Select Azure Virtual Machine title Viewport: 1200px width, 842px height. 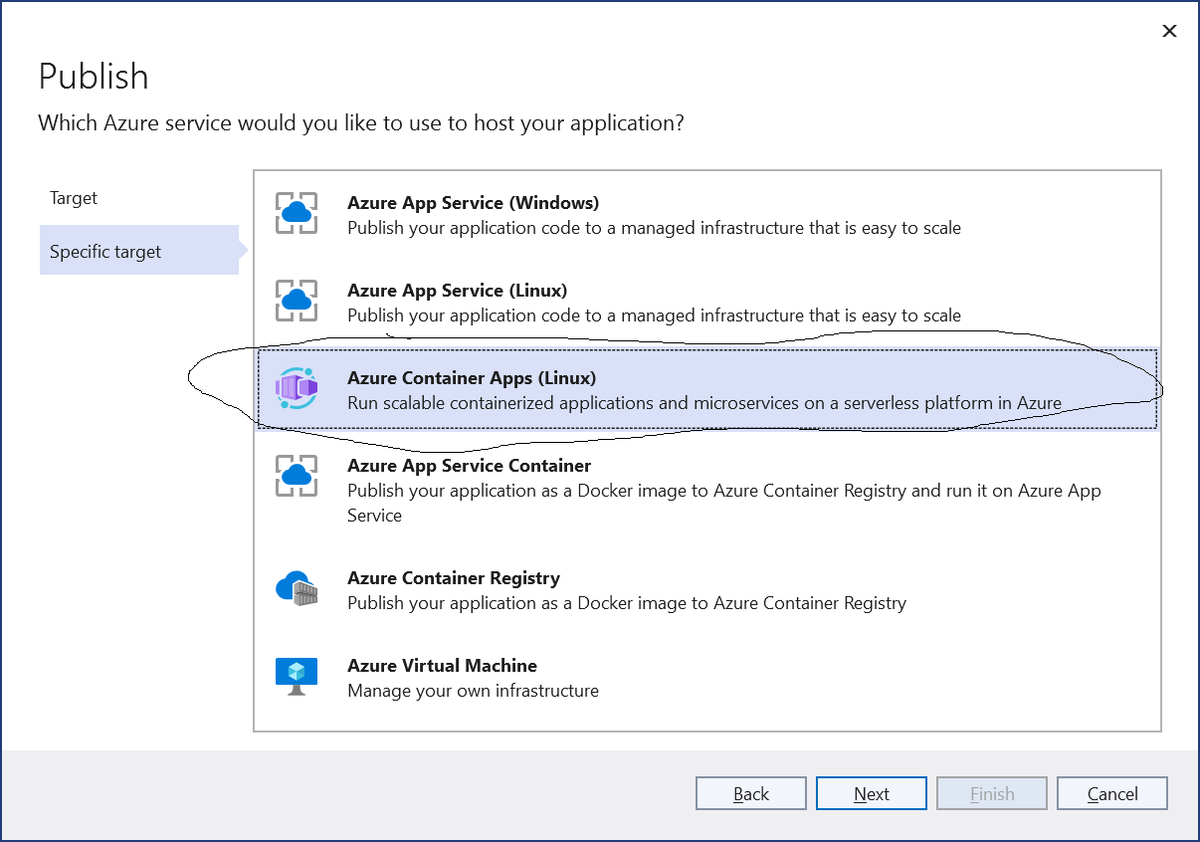tap(442, 666)
